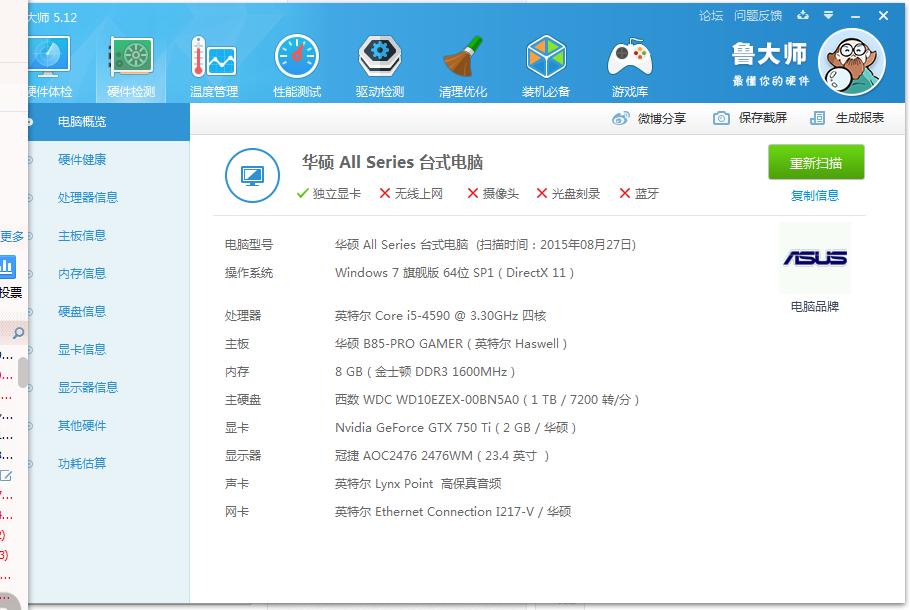Select the 硬件检测 hardware detection tab
This screenshot has height=610, width=910.
point(131,66)
